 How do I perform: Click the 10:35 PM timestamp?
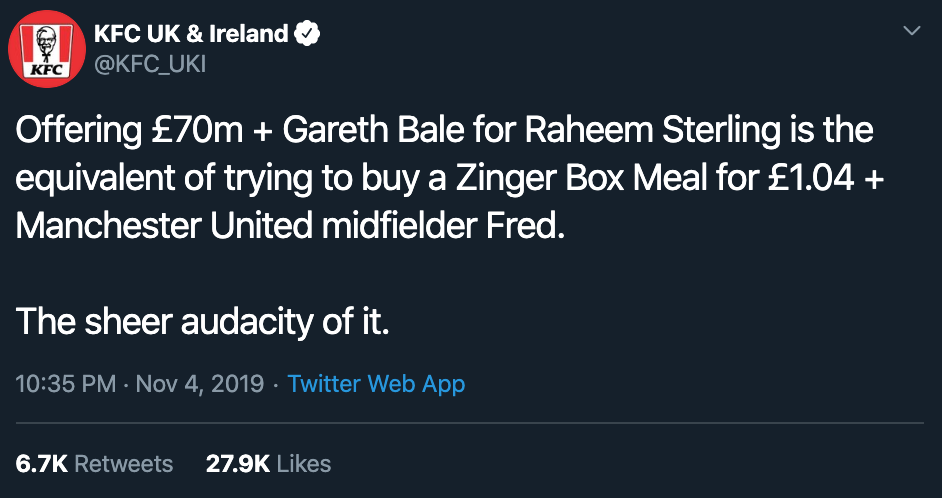pos(66,384)
